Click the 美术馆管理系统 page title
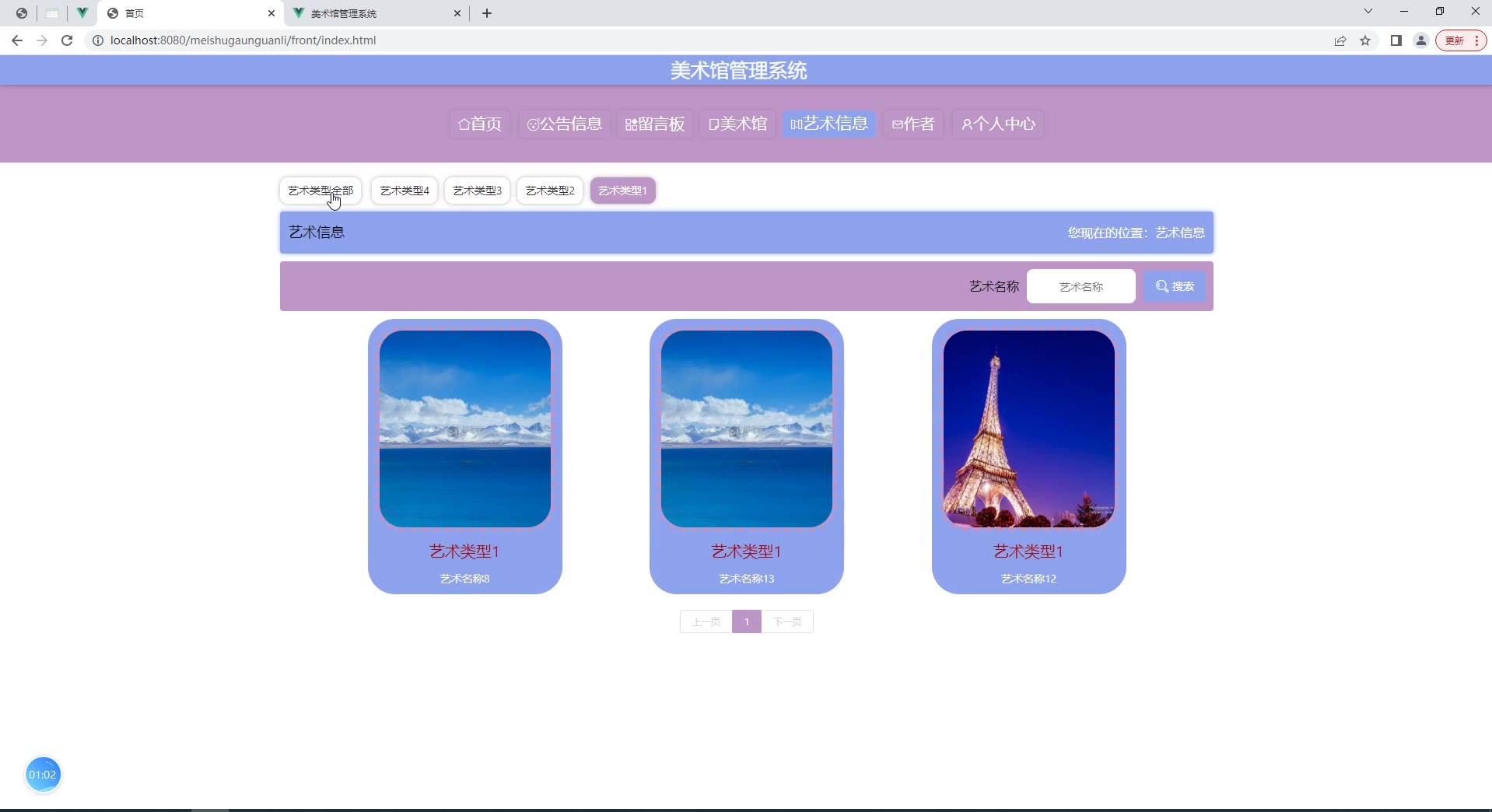This screenshot has width=1492, height=812. pos(739,71)
